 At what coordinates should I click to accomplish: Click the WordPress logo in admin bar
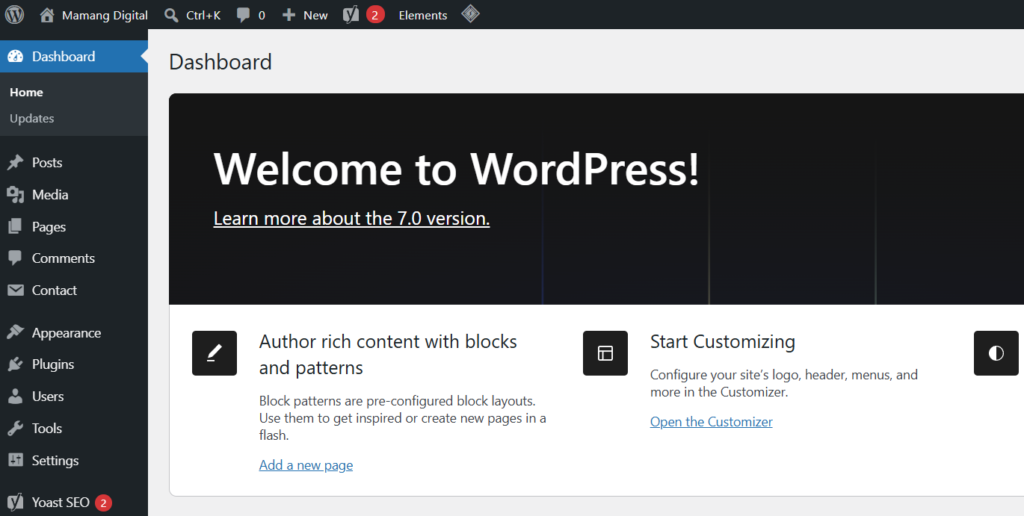click(14, 14)
